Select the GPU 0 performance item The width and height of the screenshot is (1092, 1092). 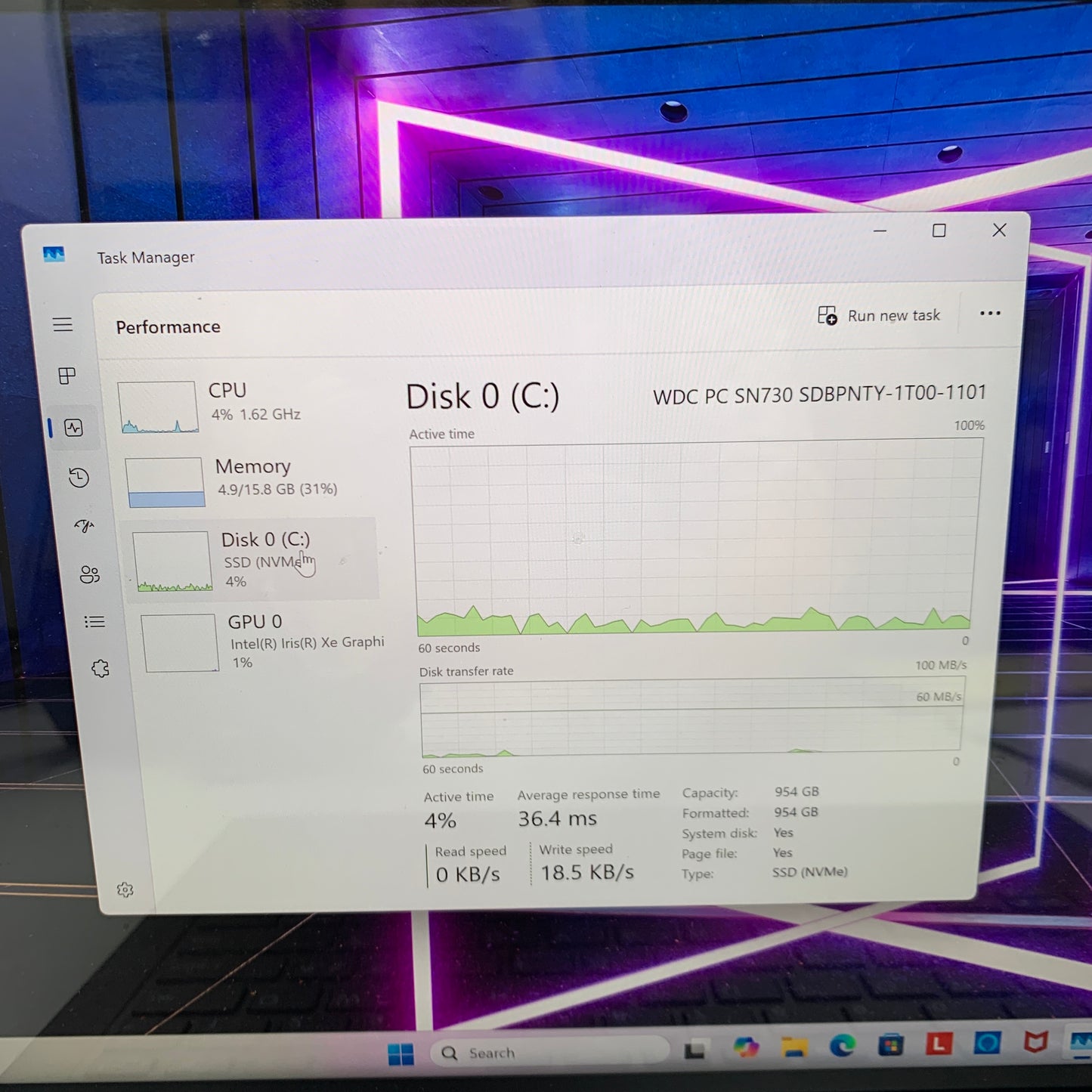[261, 642]
